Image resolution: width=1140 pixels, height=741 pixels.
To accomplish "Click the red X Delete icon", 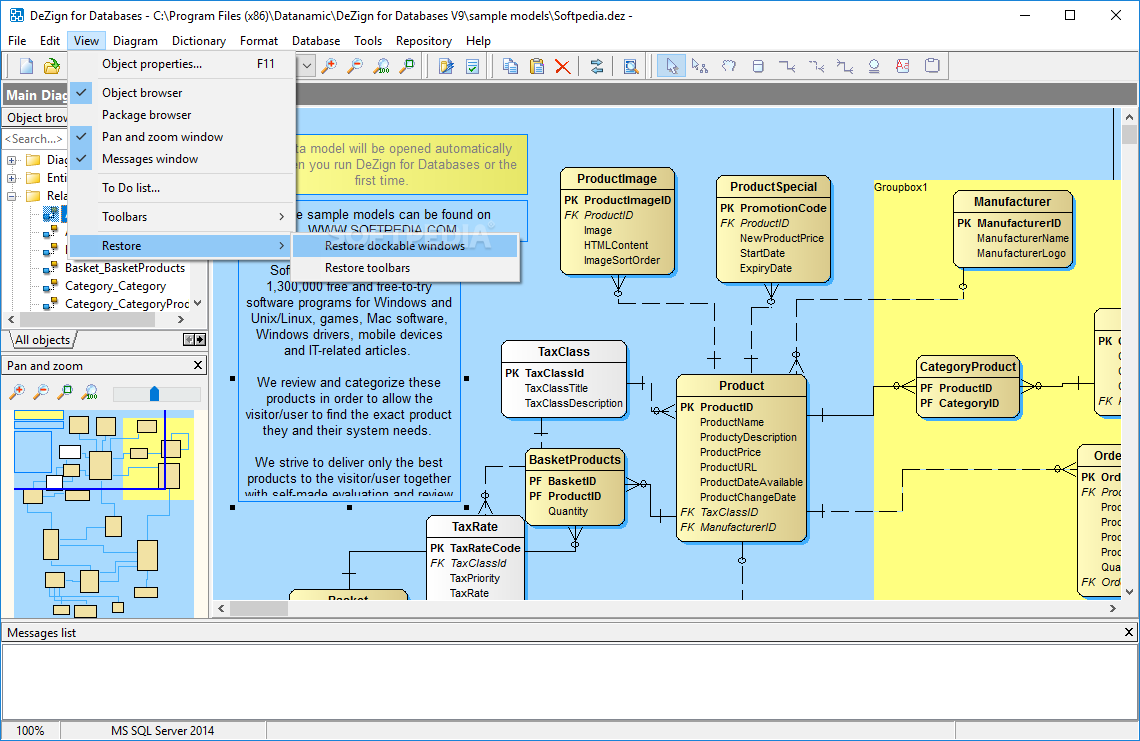I will [562, 66].
